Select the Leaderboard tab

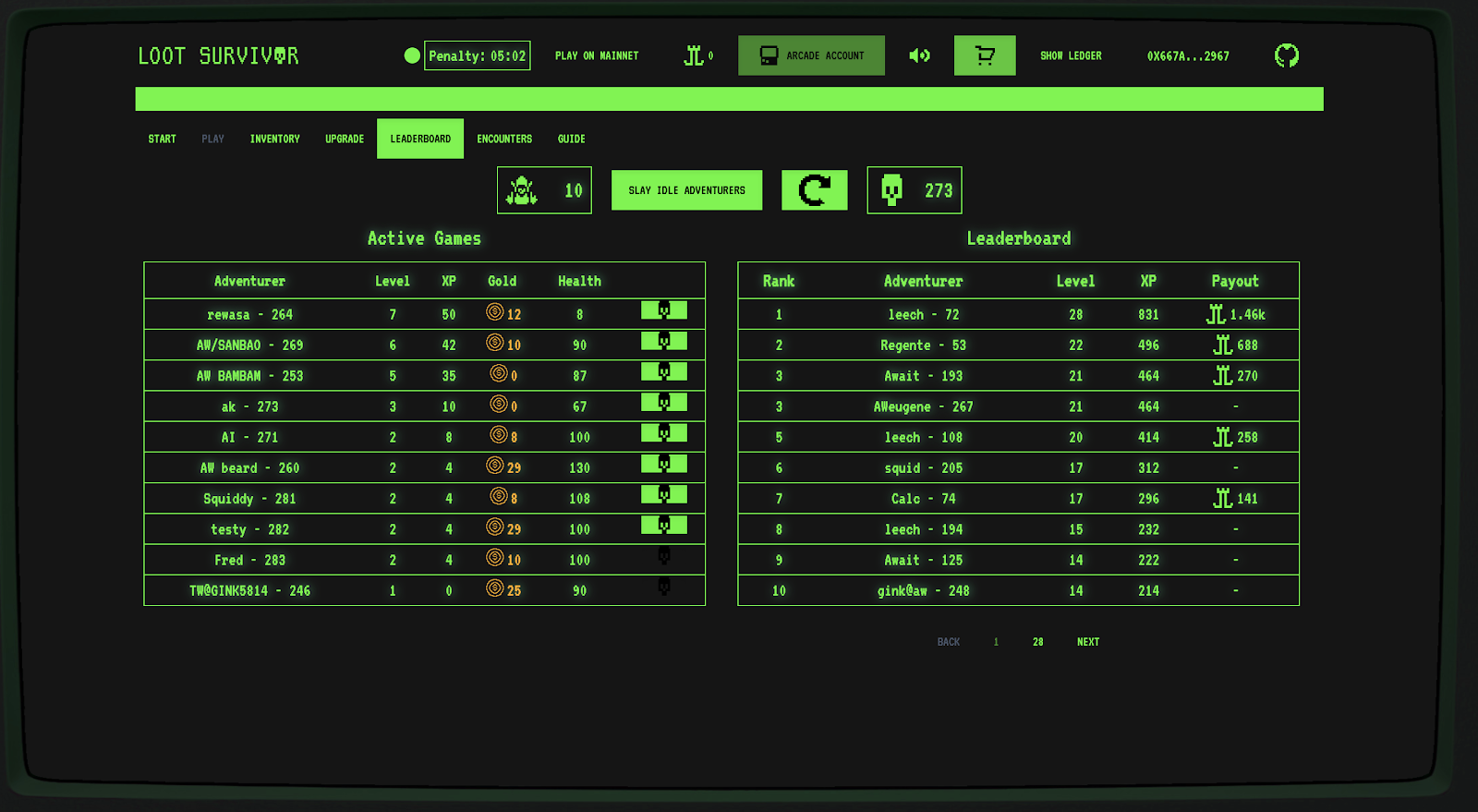[420, 139]
